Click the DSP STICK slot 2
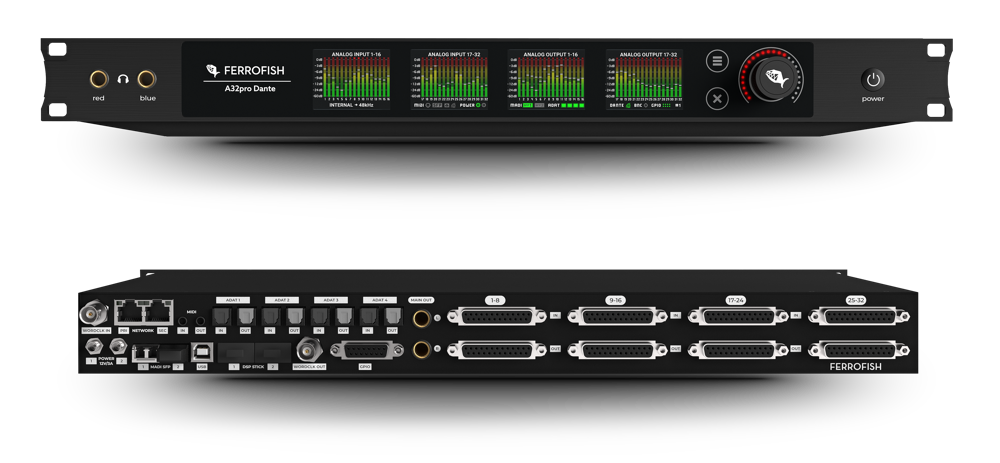 [x=273, y=353]
